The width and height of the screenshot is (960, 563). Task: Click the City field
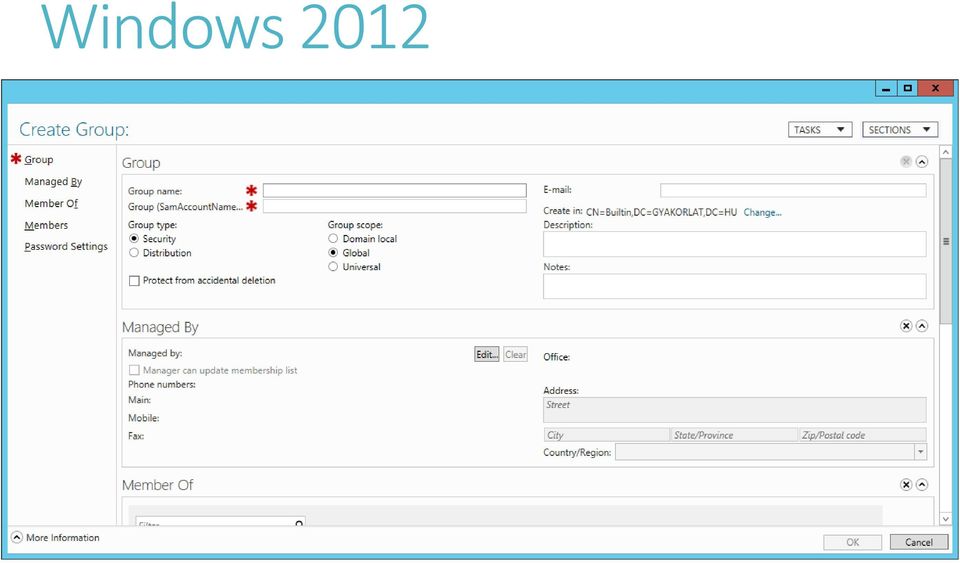tap(607, 435)
